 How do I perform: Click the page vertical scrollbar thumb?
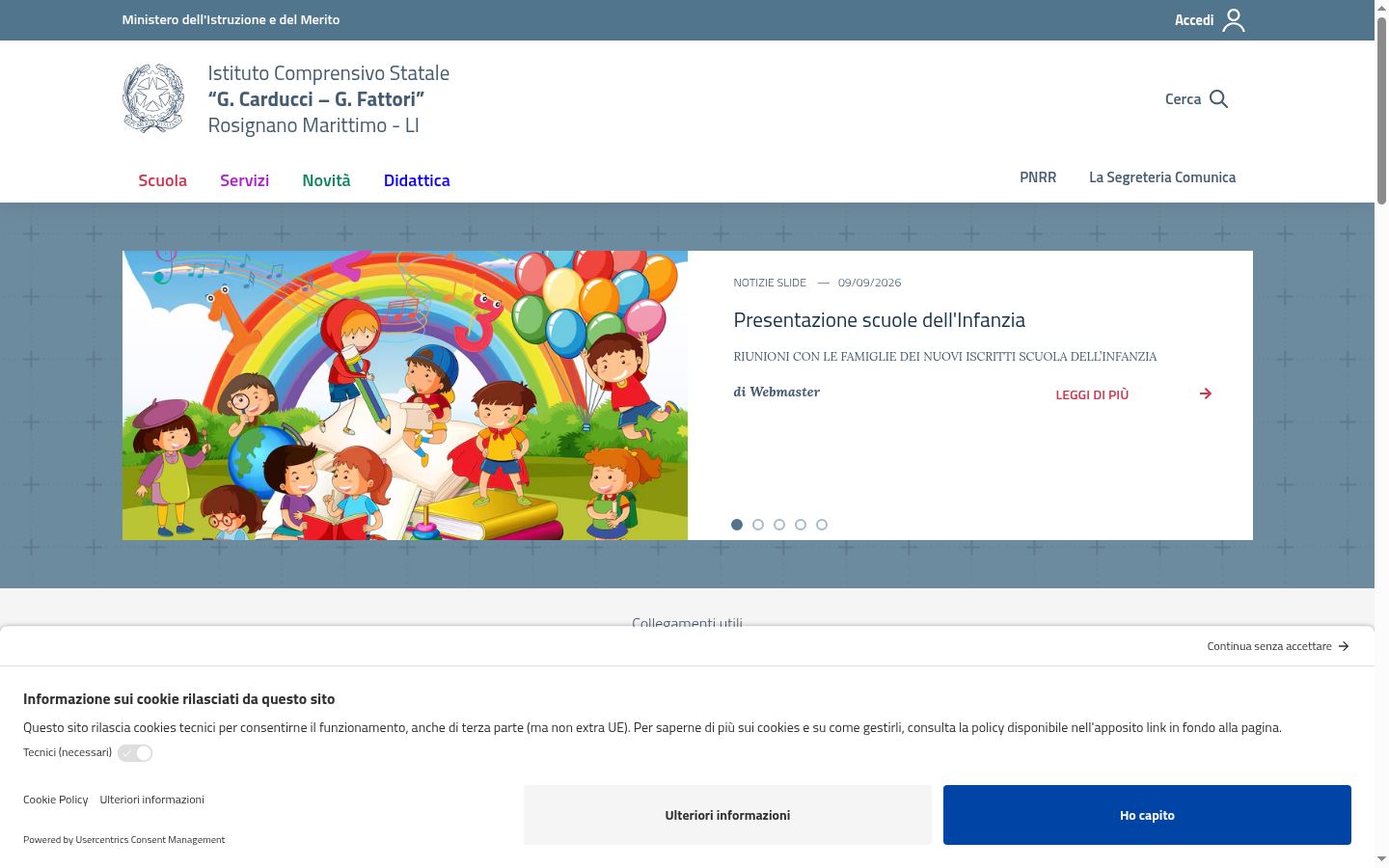point(1381,111)
